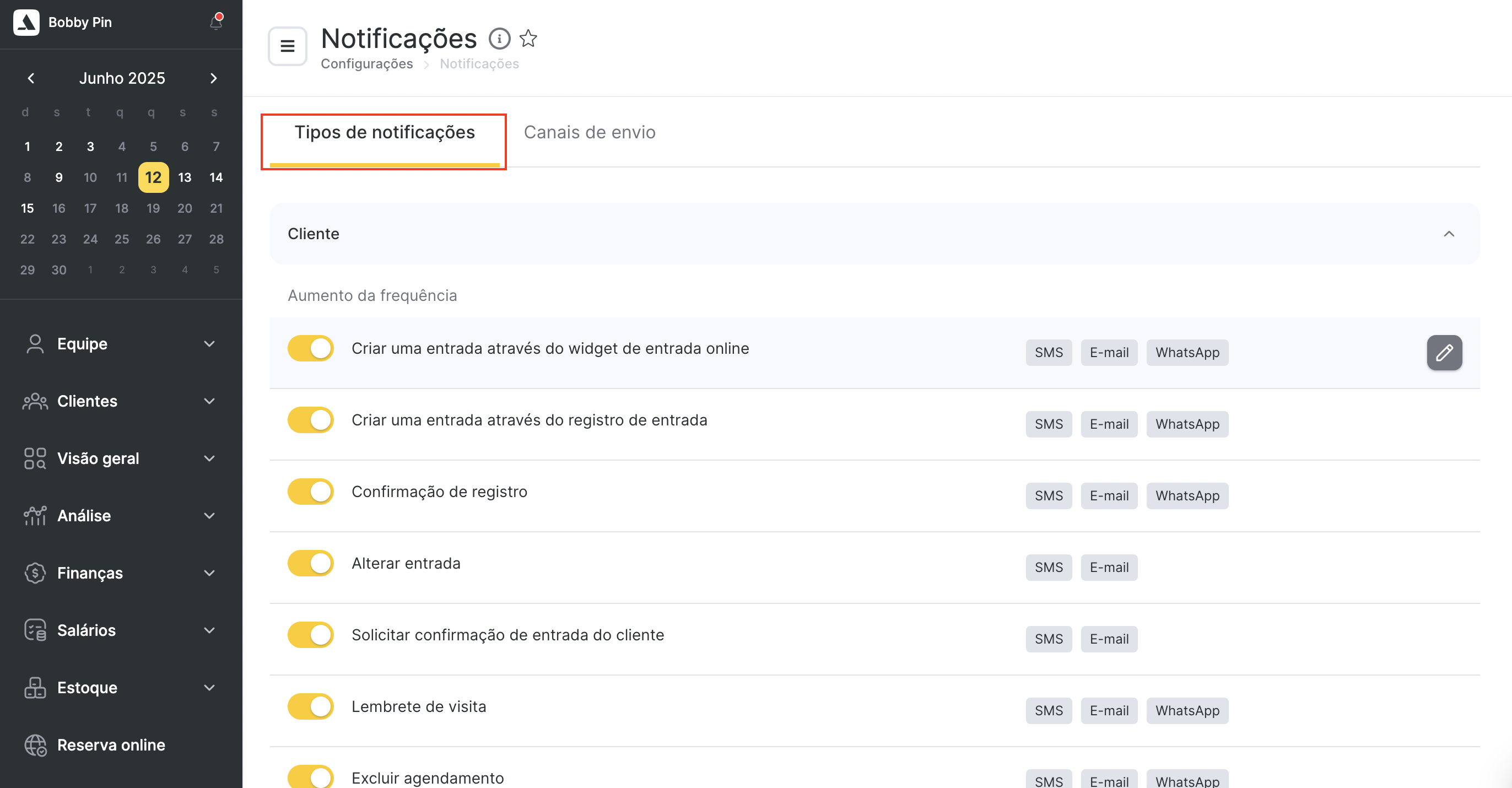Click the Salários checklist icon

pyautogui.click(x=35, y=630)
